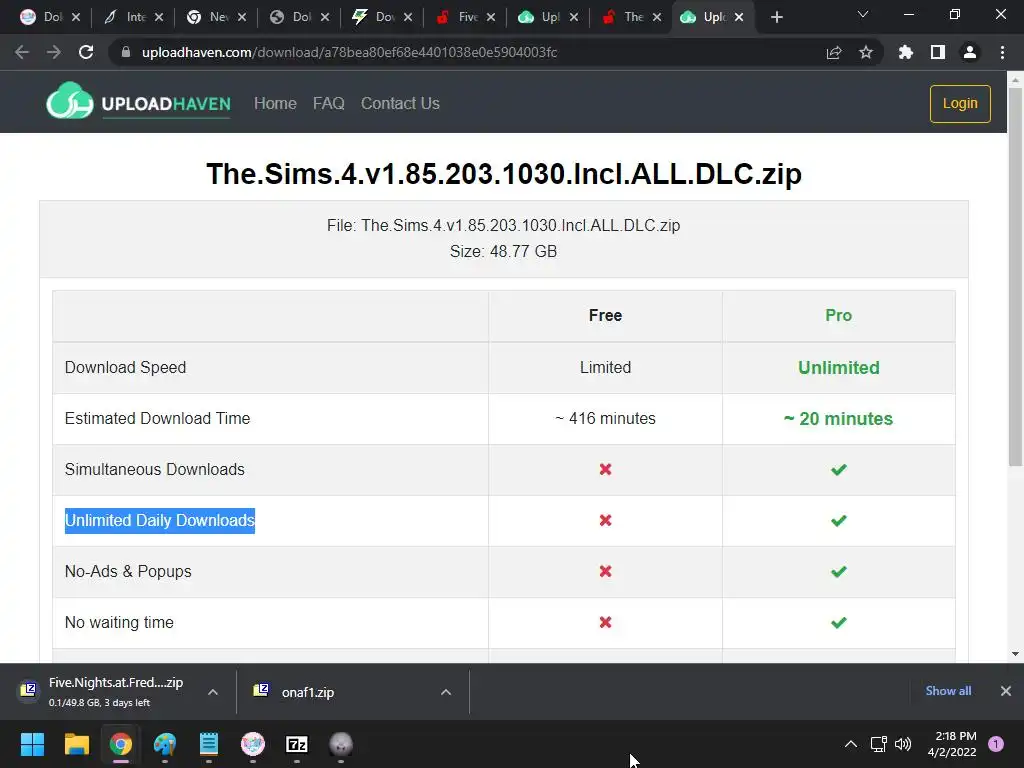
Task: Open the Windows Start menu
Action: pos(32,744)
